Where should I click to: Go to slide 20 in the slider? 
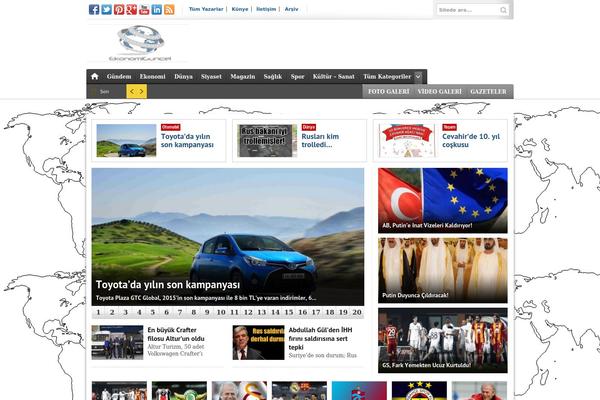point(357,312)
